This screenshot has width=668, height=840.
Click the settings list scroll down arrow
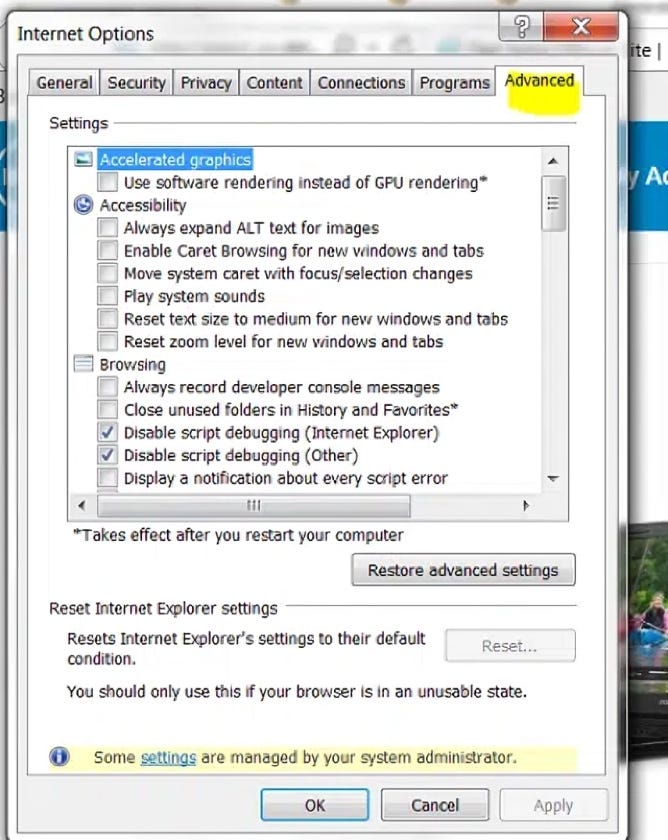point(553,478)
